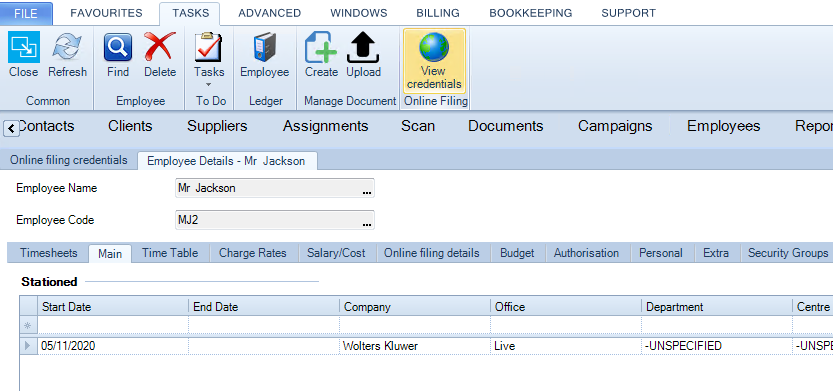Select the Main tab
This screenshot has width=833, height=391.
[x=110, y=253]
